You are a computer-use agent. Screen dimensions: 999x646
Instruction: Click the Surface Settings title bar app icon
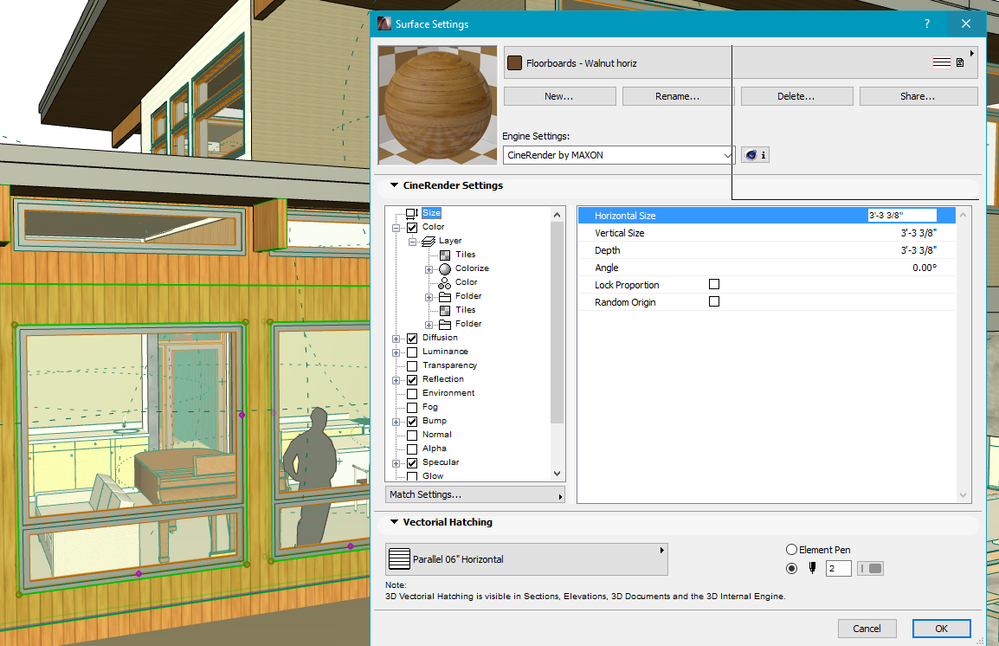(x=384, y=24)
